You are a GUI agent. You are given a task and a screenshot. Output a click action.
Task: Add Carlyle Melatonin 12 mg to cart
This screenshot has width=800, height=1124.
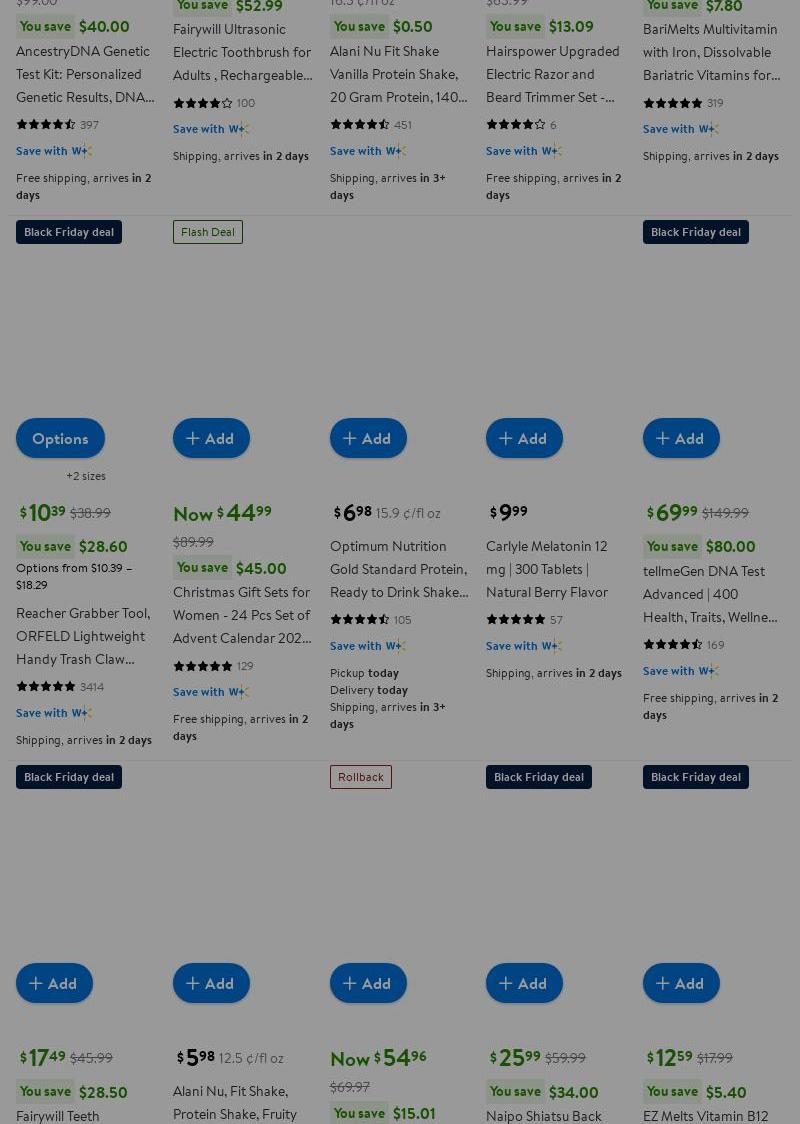tap(524, 438)
